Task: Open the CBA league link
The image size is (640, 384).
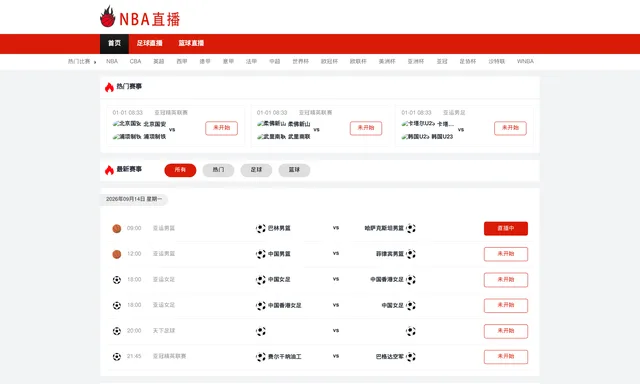Action: [135, 61]
